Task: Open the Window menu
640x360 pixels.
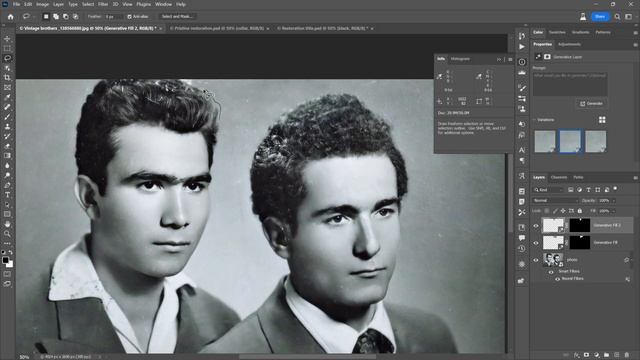Action: point(163,4)
